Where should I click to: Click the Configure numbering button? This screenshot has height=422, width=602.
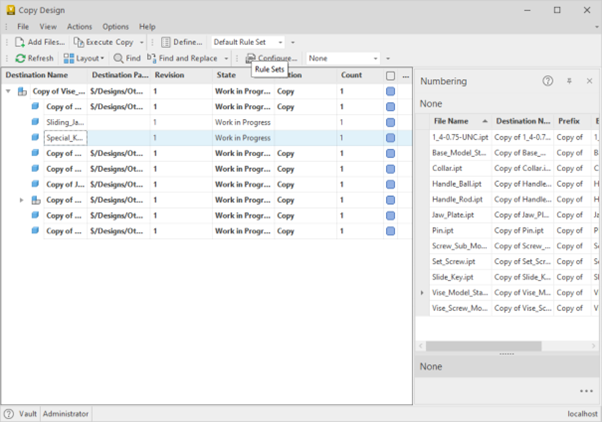point(271,58)
